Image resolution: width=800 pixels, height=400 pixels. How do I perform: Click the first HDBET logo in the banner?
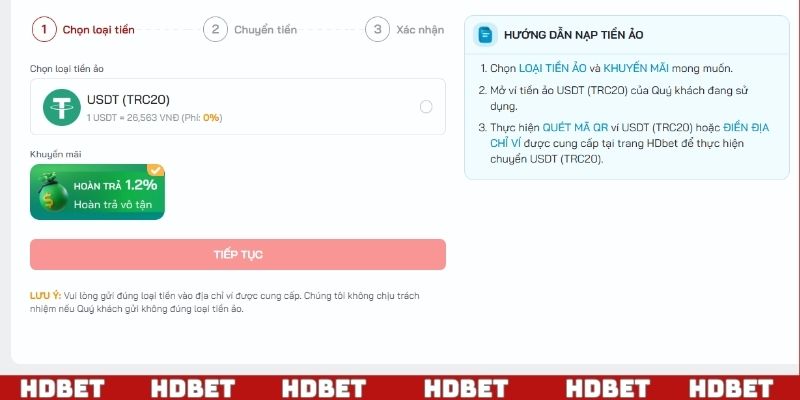(x=63, y=389)
